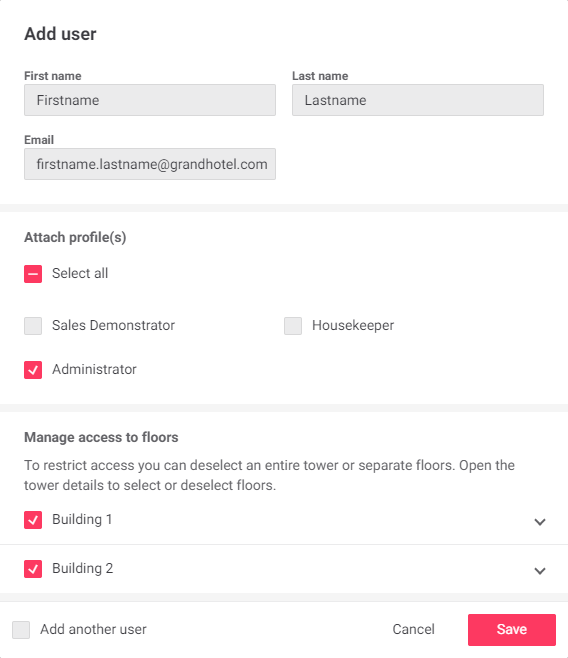Click the Select all label text

(80, 273)
